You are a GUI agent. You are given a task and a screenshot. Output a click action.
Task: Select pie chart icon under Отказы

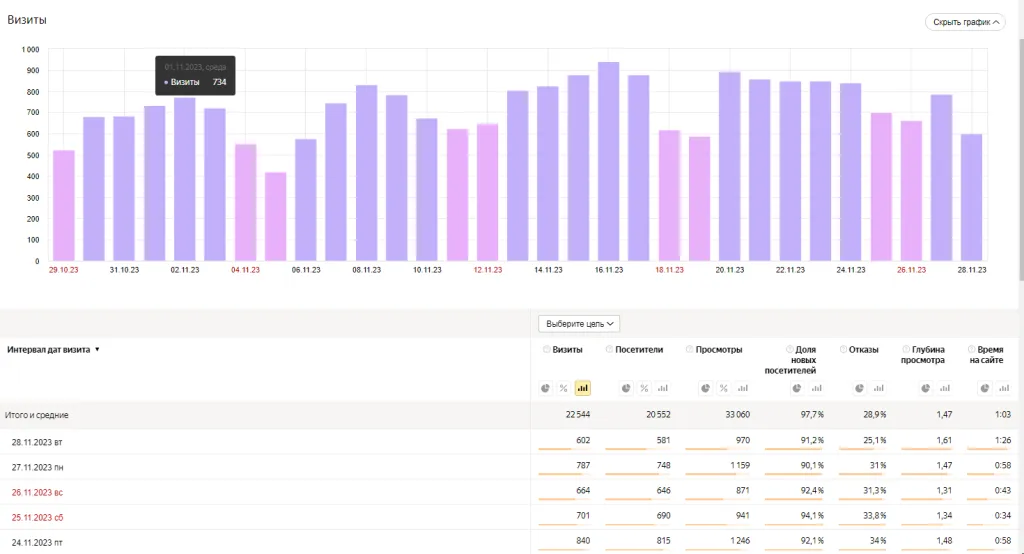coord(859,388)
